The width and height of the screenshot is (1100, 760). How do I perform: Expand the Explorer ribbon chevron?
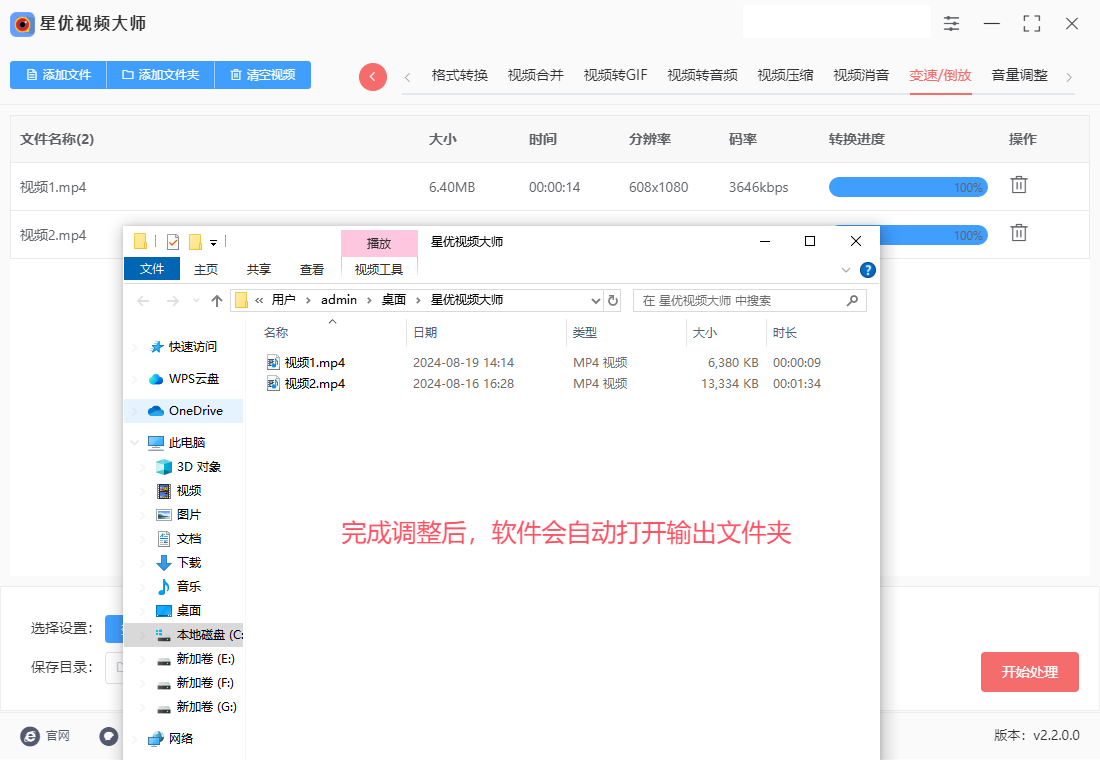(845, 270)
